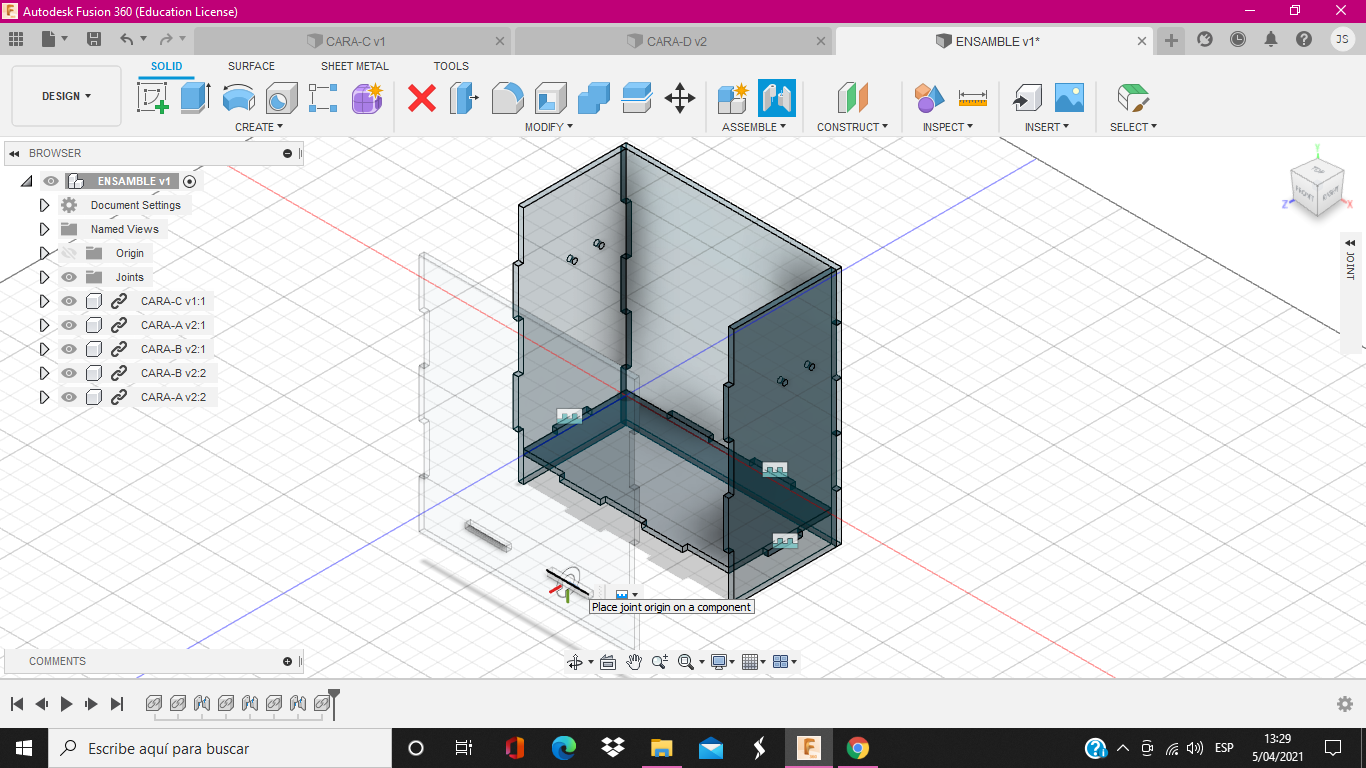Select the Measure tool

[972, 98]
